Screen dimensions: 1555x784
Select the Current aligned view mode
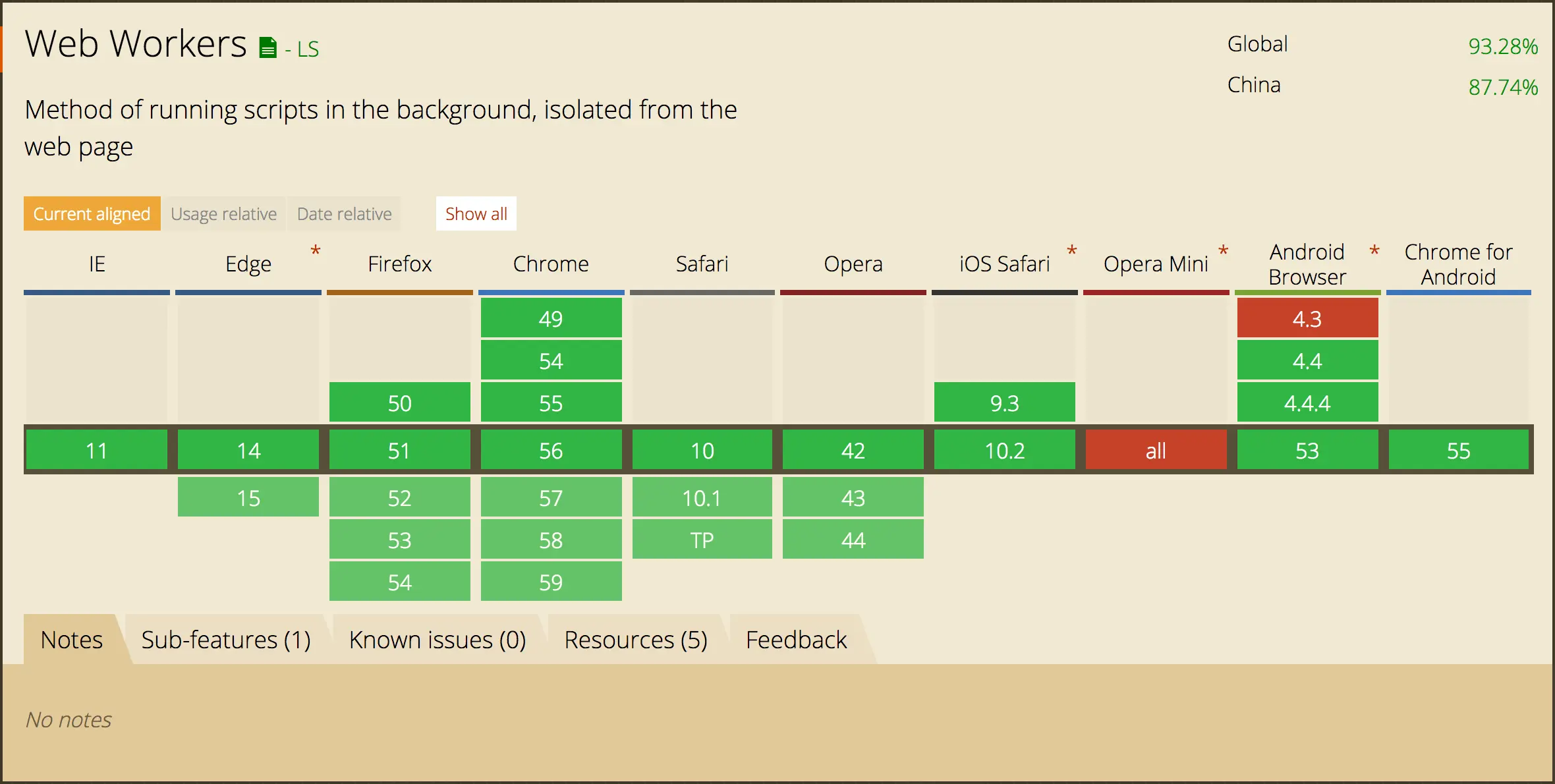click(92, 214)
